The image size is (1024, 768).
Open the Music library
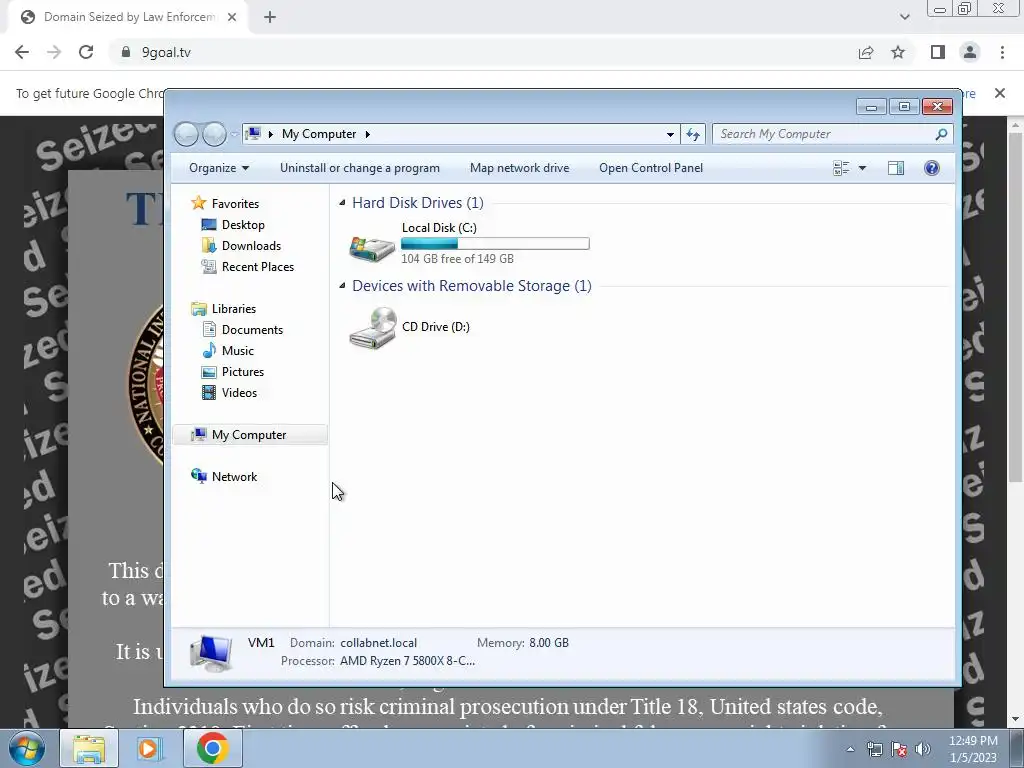pos(238,351)
